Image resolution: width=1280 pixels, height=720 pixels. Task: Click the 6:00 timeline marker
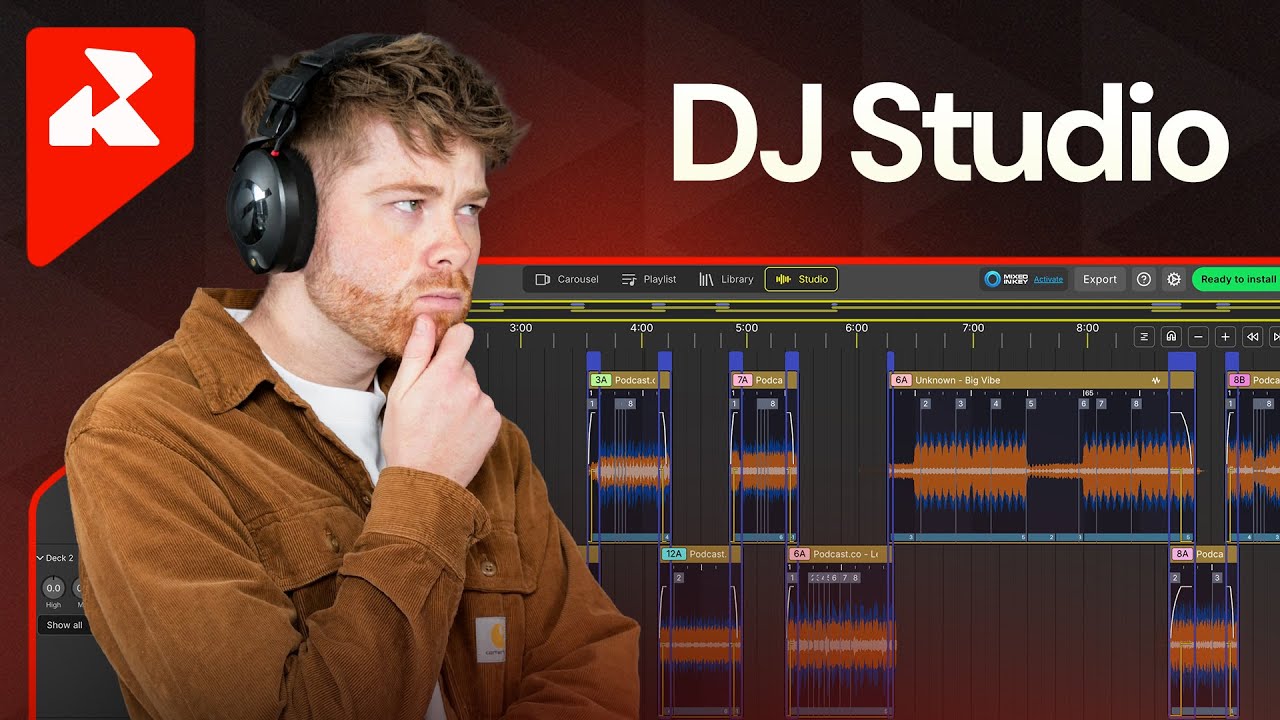click(x=856, y=328)
